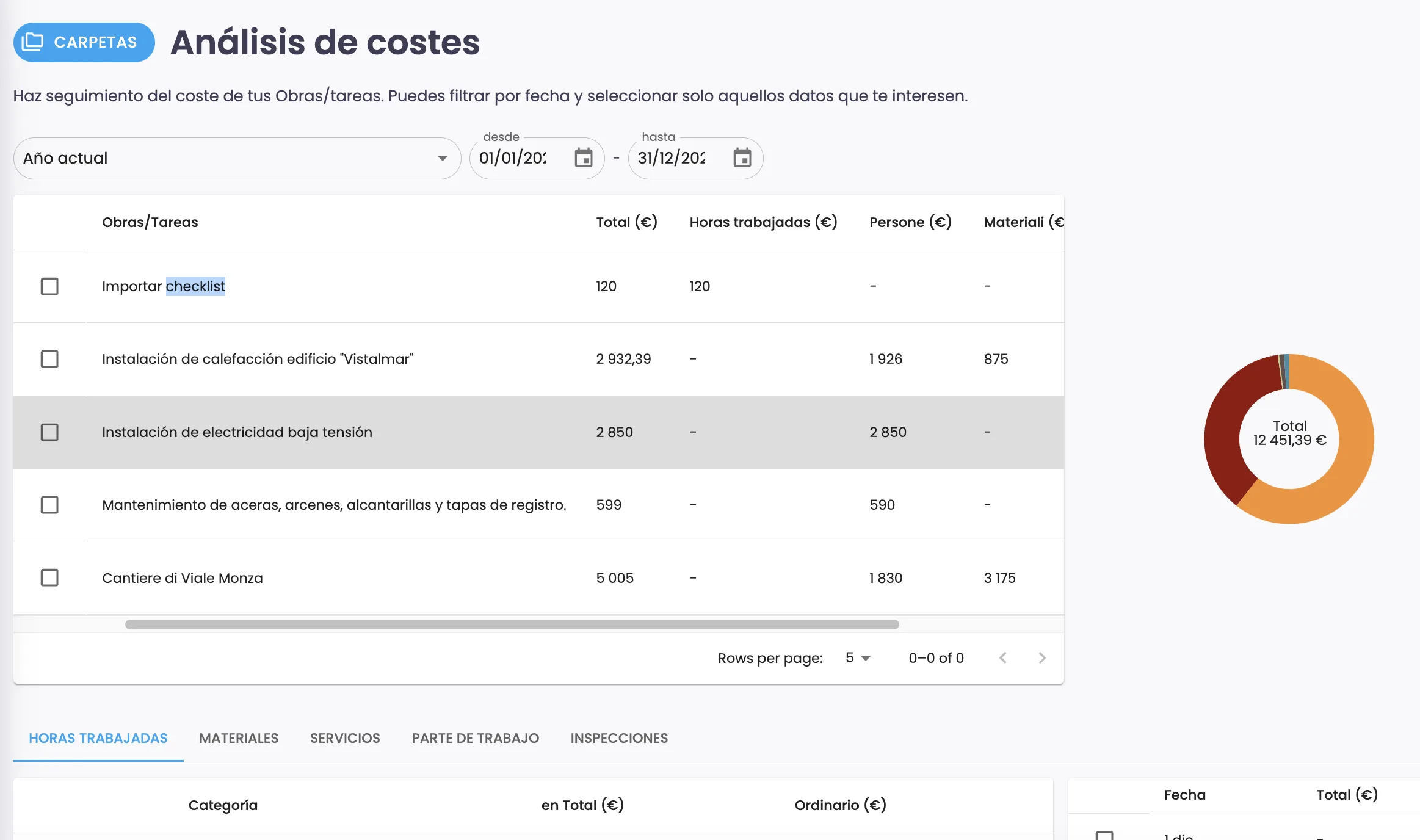Open the "desde" calendar picker
The image size is (1420, 840).
pyautogui.click(x=582, y=158)
